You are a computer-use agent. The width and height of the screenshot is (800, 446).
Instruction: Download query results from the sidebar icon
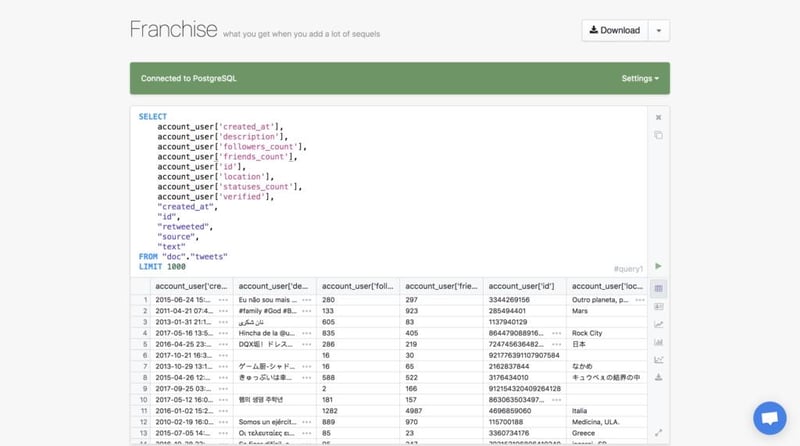[658, 377]
